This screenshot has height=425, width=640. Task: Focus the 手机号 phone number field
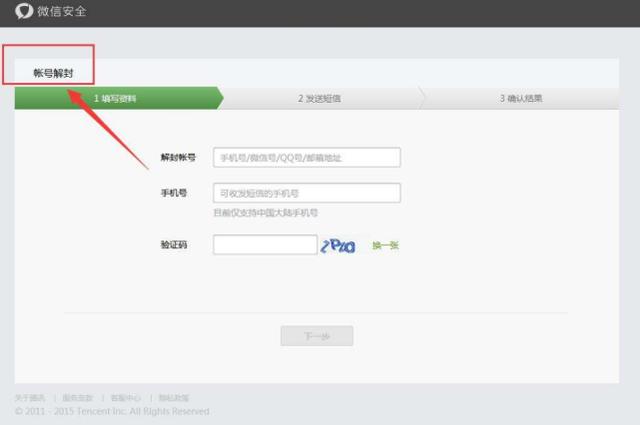[306, 193]
